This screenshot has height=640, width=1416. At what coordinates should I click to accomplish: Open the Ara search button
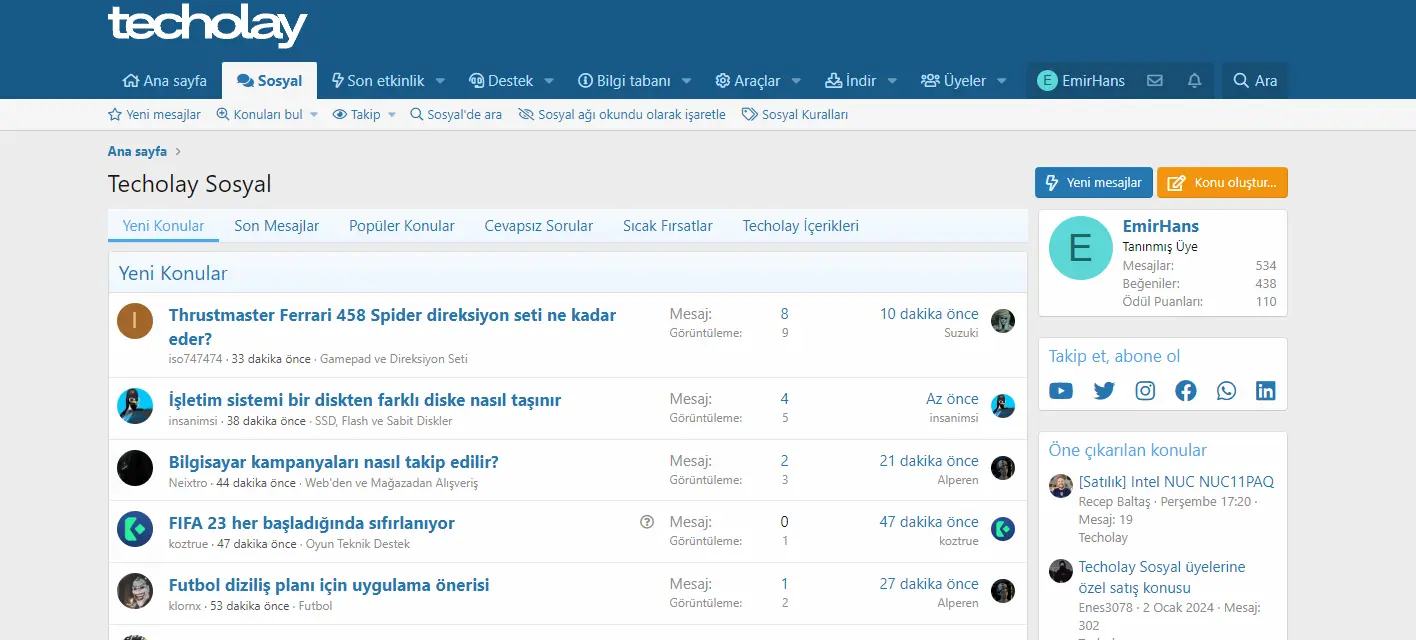point(1255,81)
